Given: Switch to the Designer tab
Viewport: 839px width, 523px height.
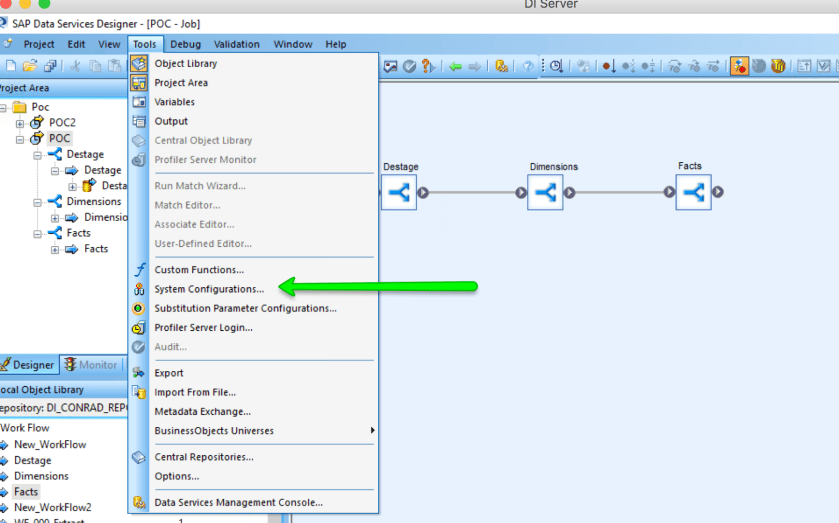Looking at the screenshot, I should [x=28, y=365].
